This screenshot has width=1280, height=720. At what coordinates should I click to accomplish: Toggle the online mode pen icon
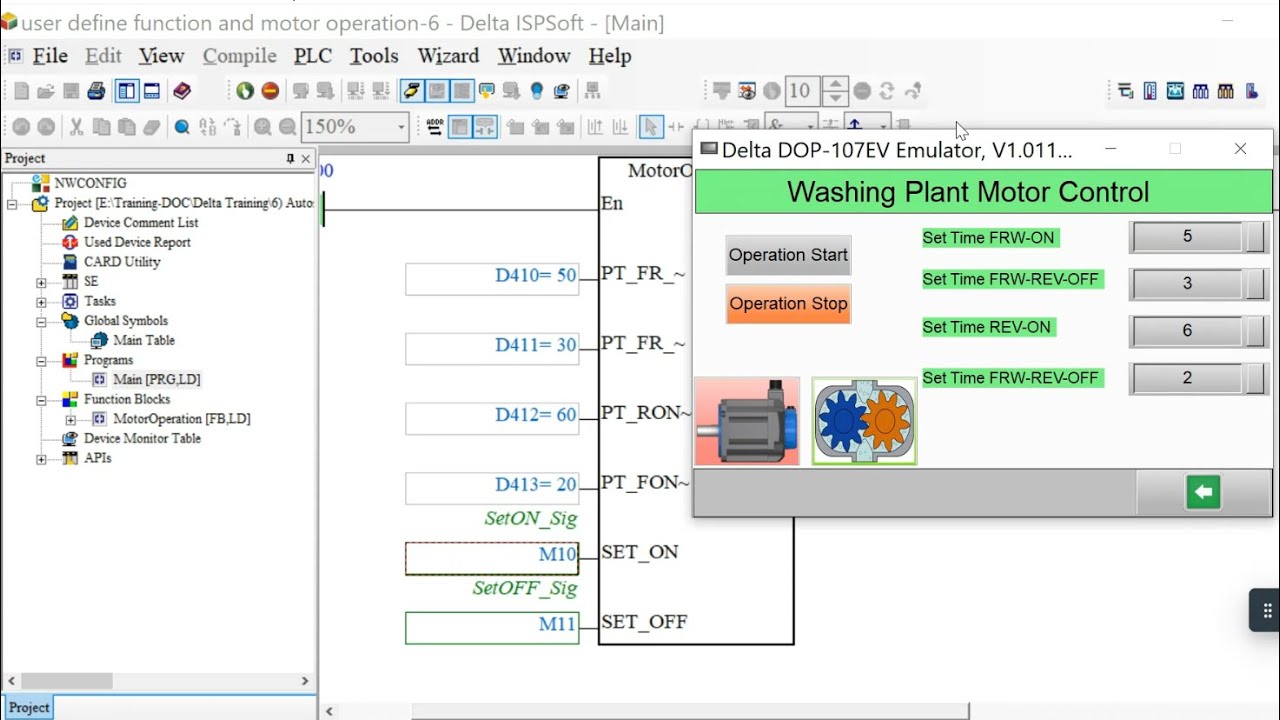[x=411, y=91]
